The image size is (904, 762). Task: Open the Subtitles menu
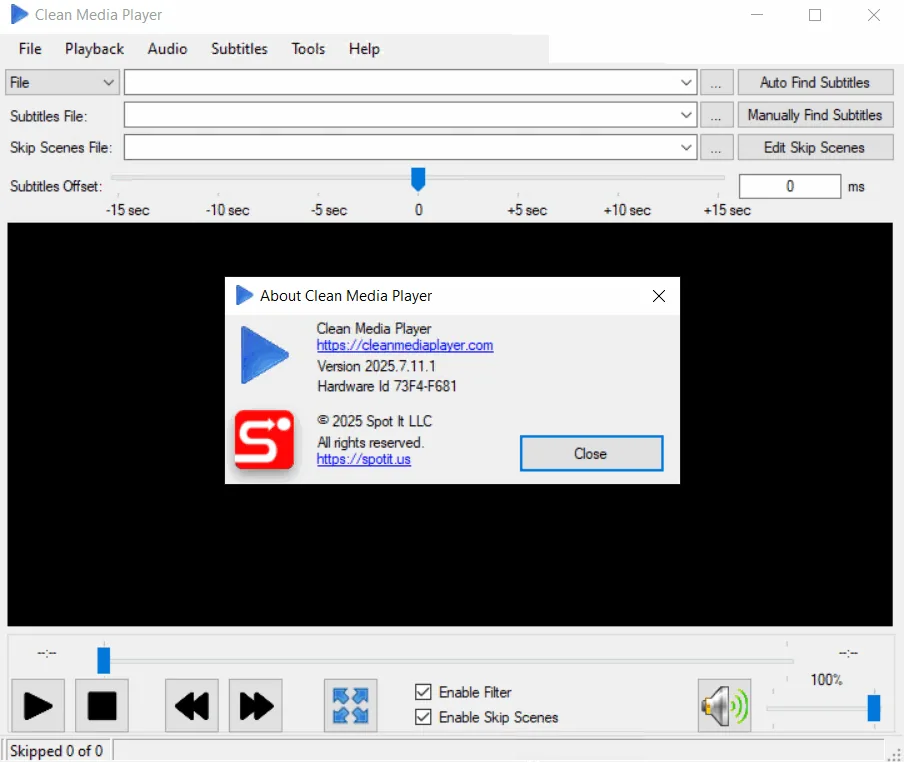pos(239,49)
